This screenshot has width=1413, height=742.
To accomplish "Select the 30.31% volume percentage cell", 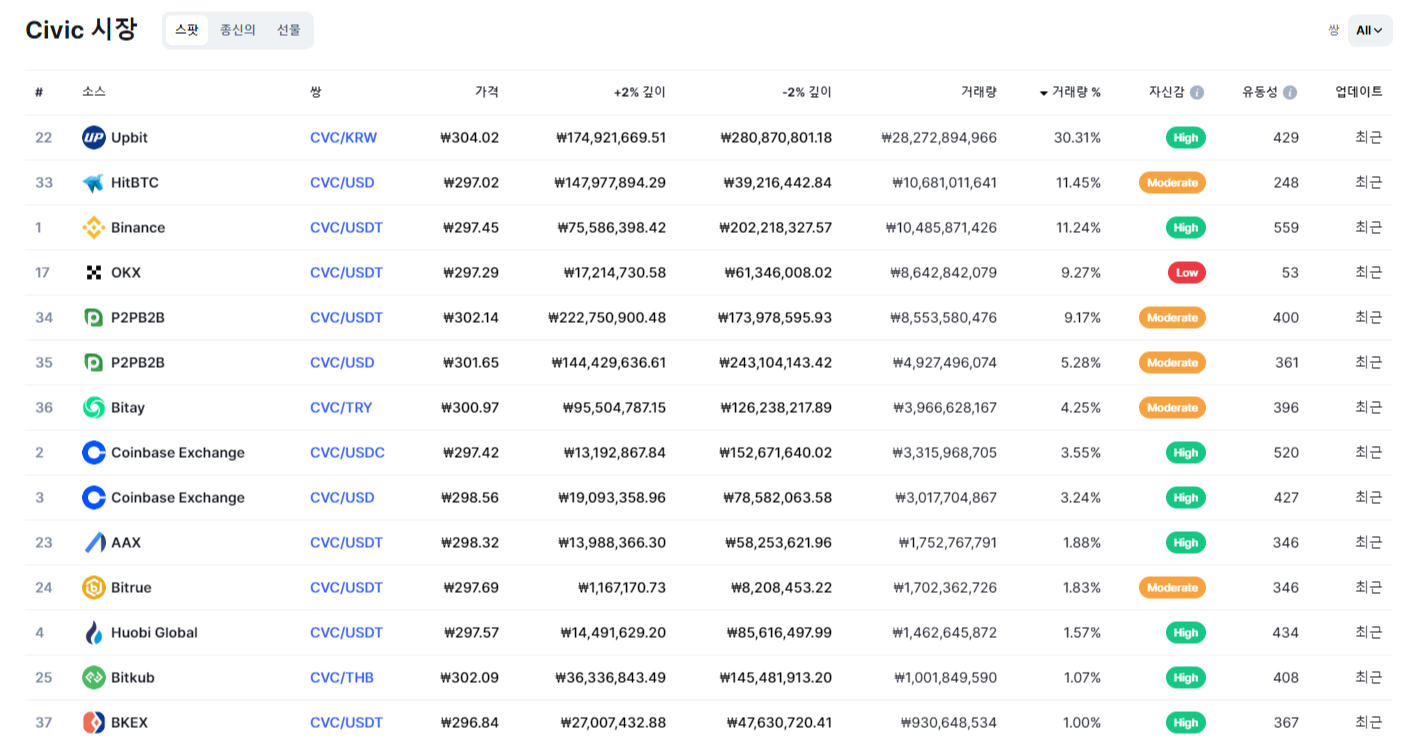I will 1077,138.
